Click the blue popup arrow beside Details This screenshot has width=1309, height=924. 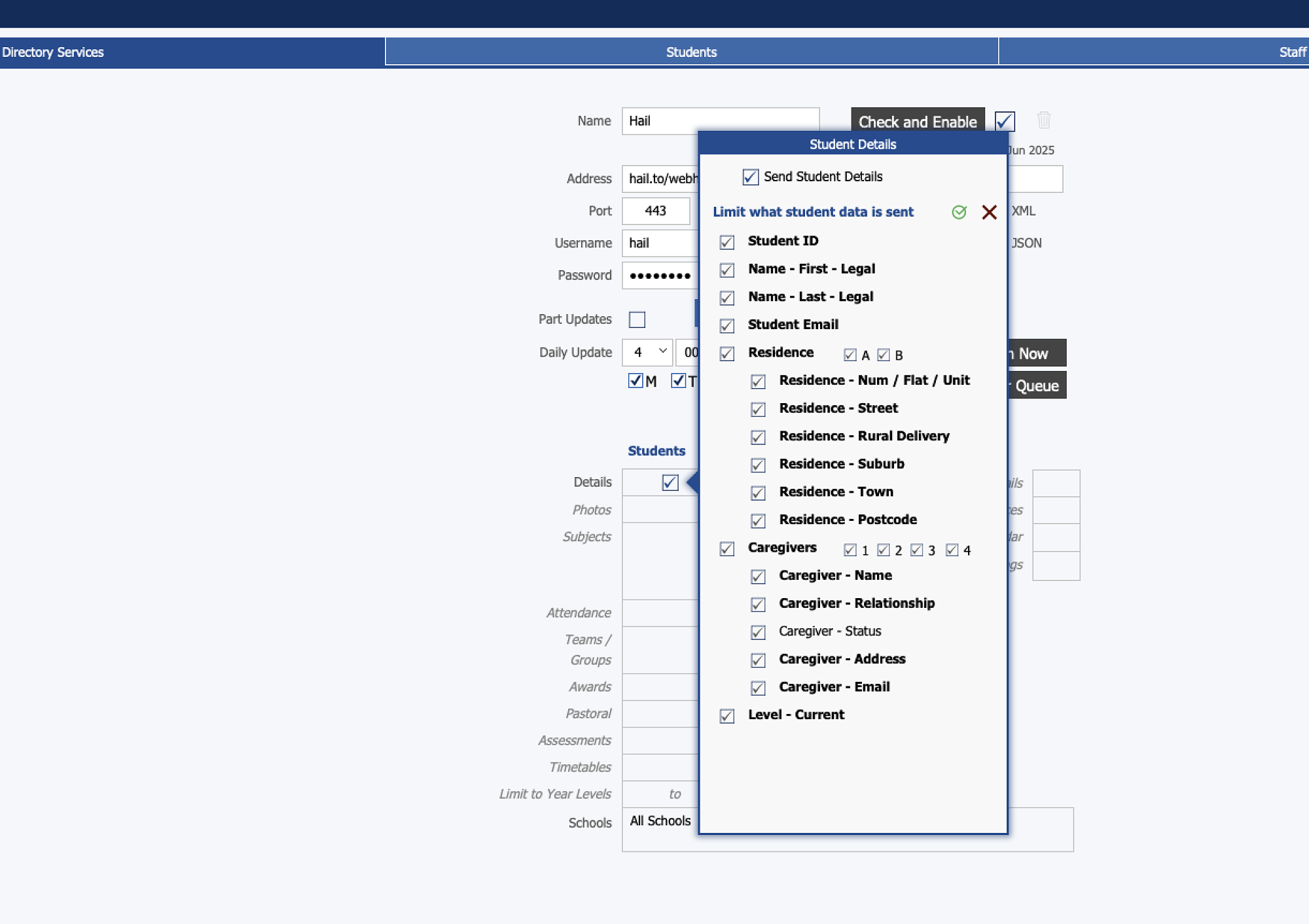point(692,483)
